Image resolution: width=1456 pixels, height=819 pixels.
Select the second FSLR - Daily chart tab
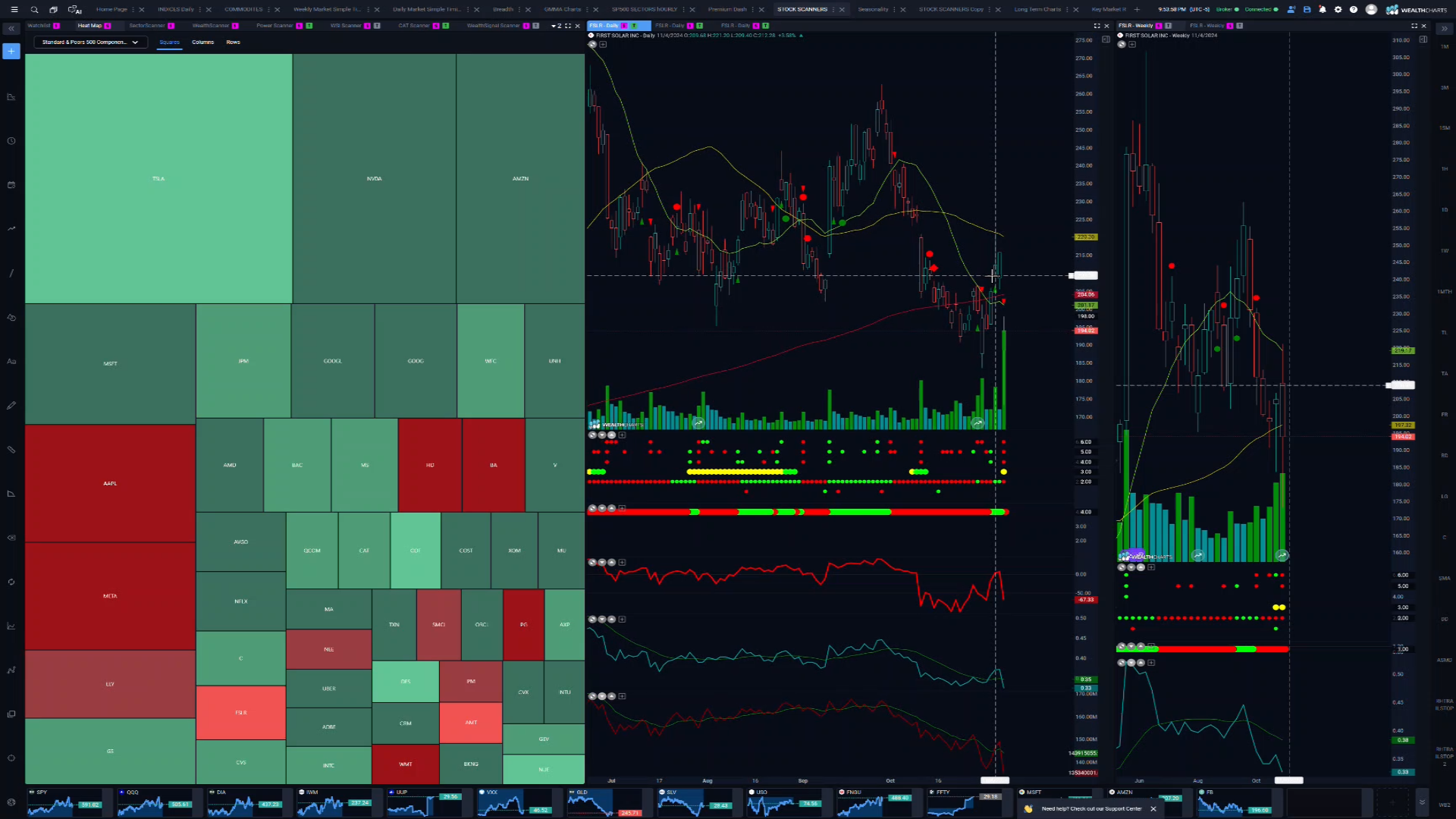670,26
